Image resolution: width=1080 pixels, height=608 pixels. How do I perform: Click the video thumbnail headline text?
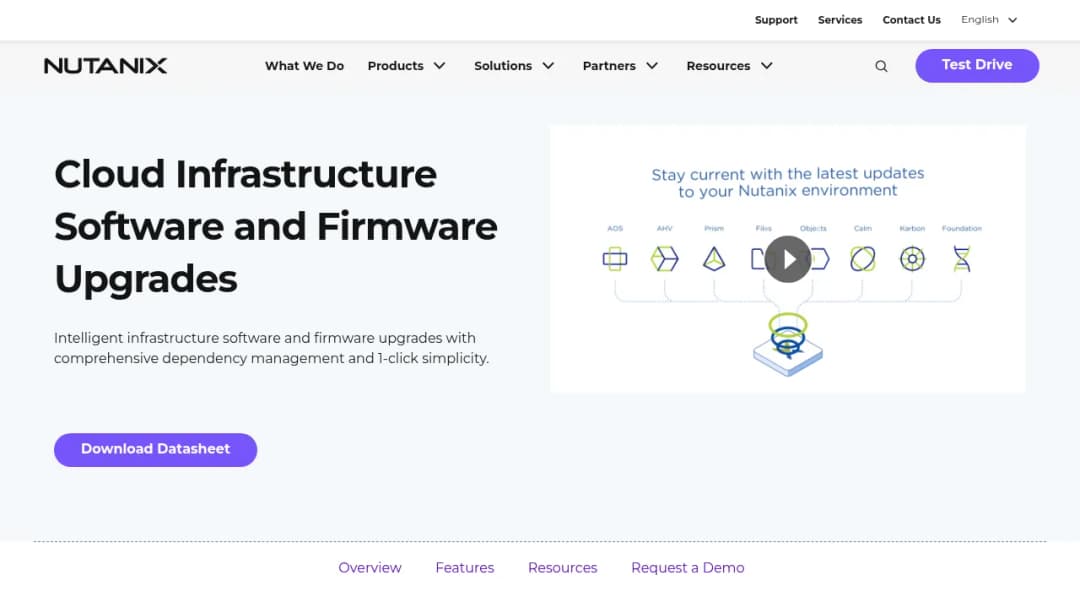[x=788, y=182]
